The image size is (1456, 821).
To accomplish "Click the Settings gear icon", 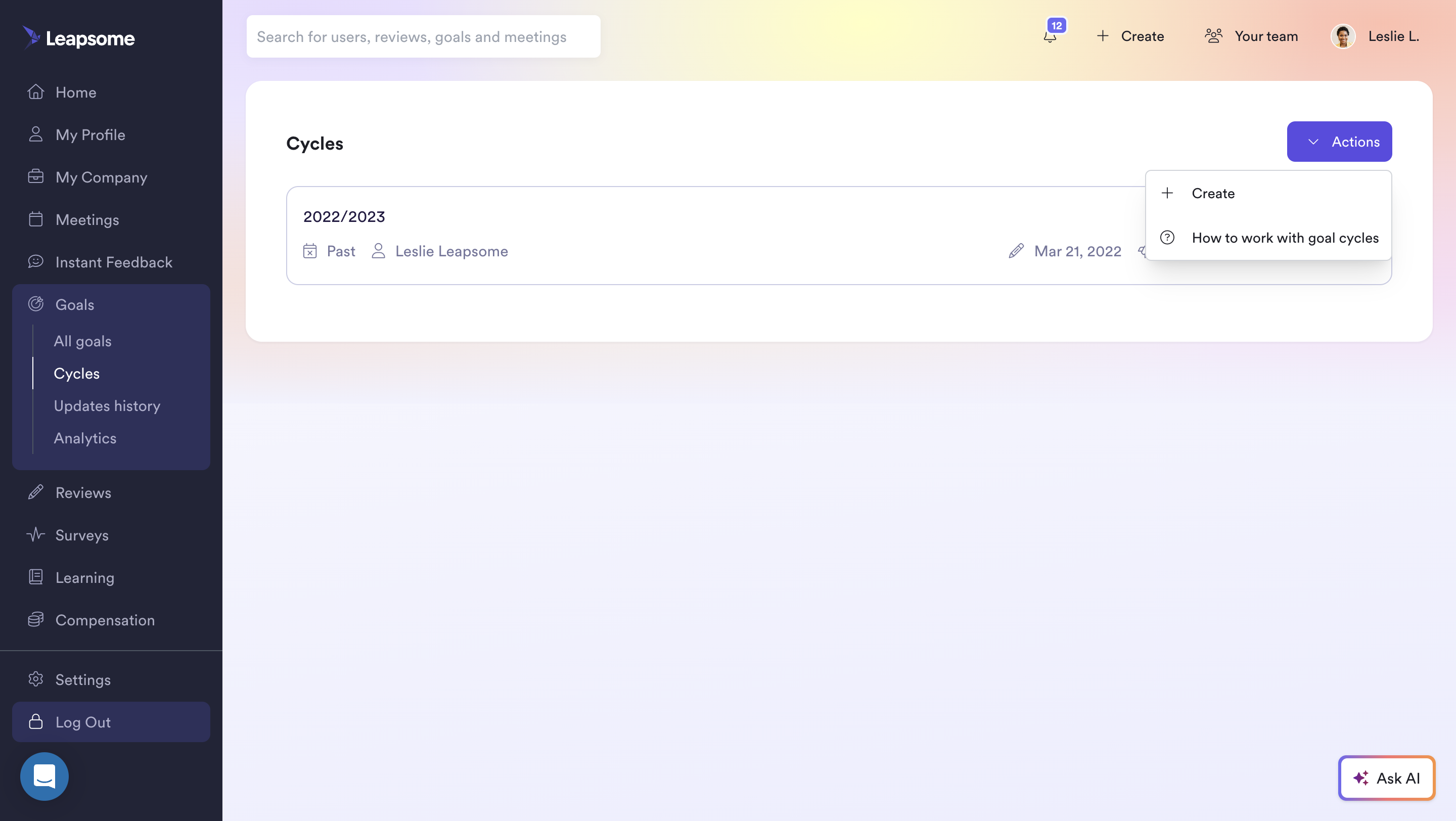I will (35, 678).
